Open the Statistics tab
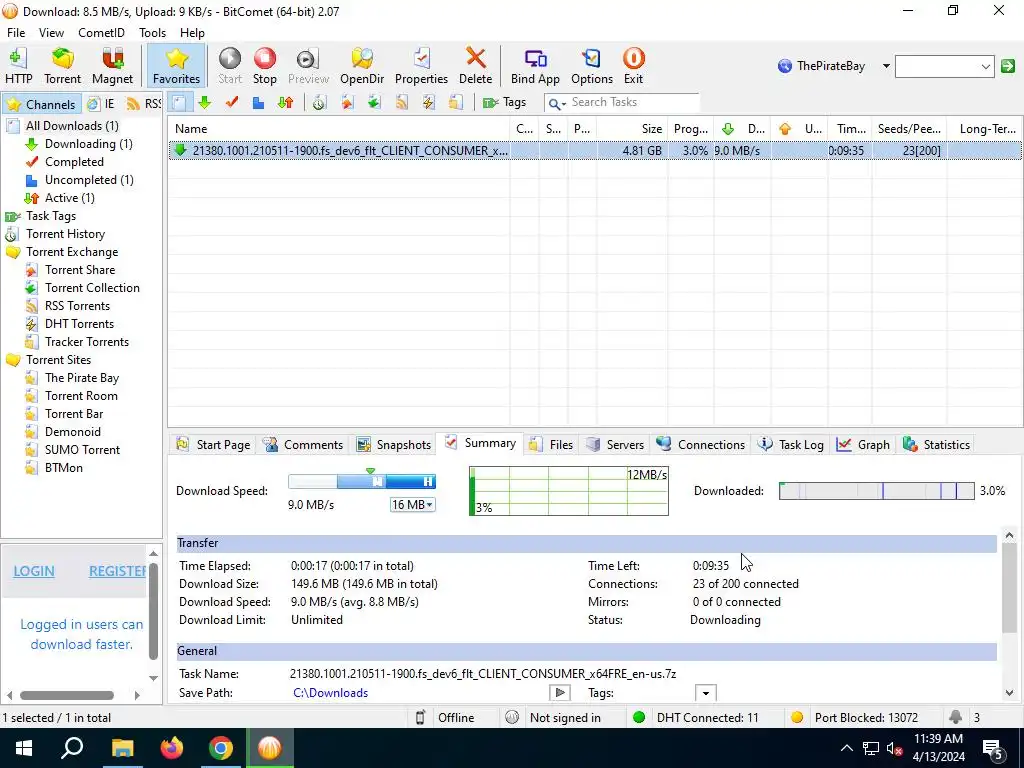This screenshot has width=1024, height=768. (x=936, y=445)
